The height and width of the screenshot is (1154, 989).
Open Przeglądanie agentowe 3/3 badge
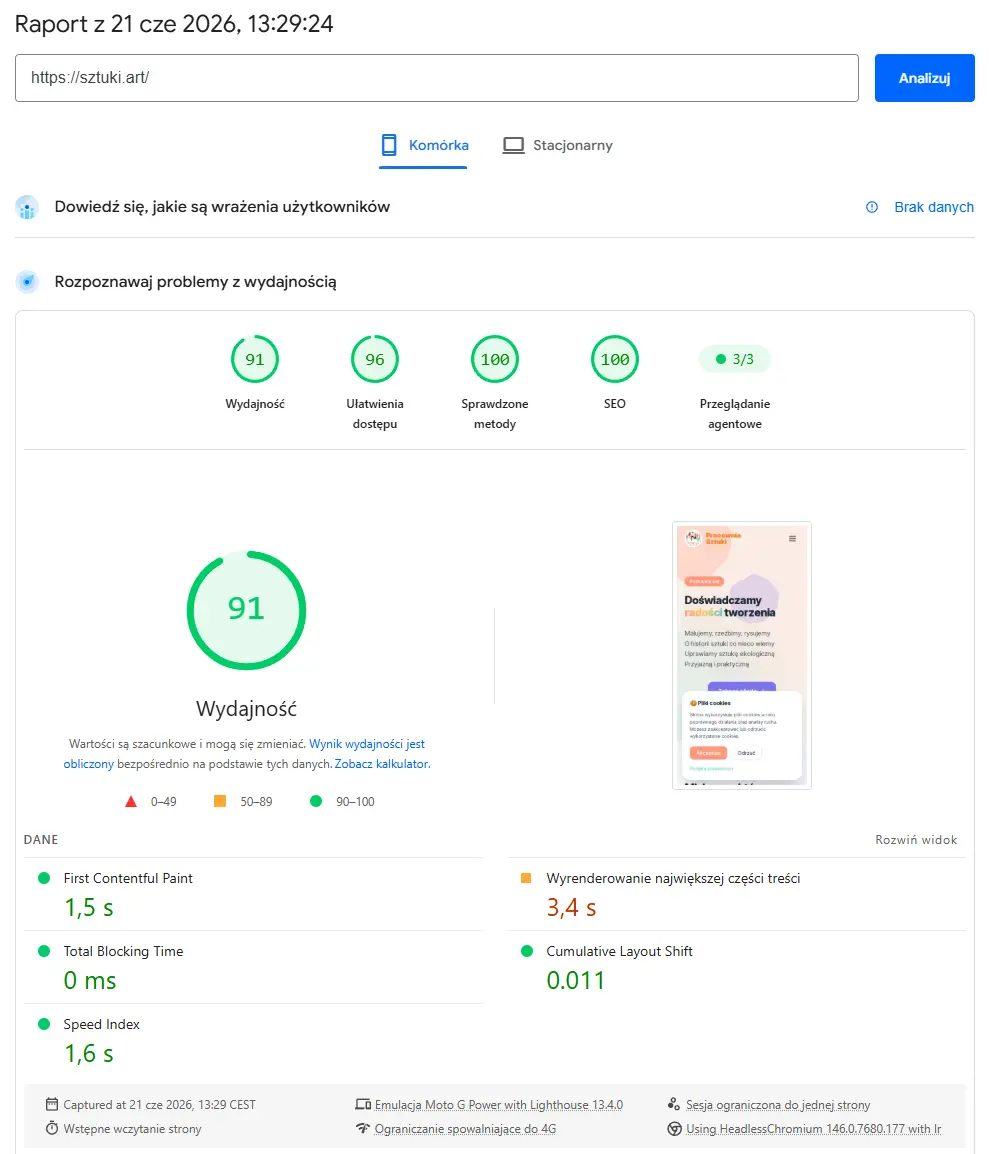[734, 359]
